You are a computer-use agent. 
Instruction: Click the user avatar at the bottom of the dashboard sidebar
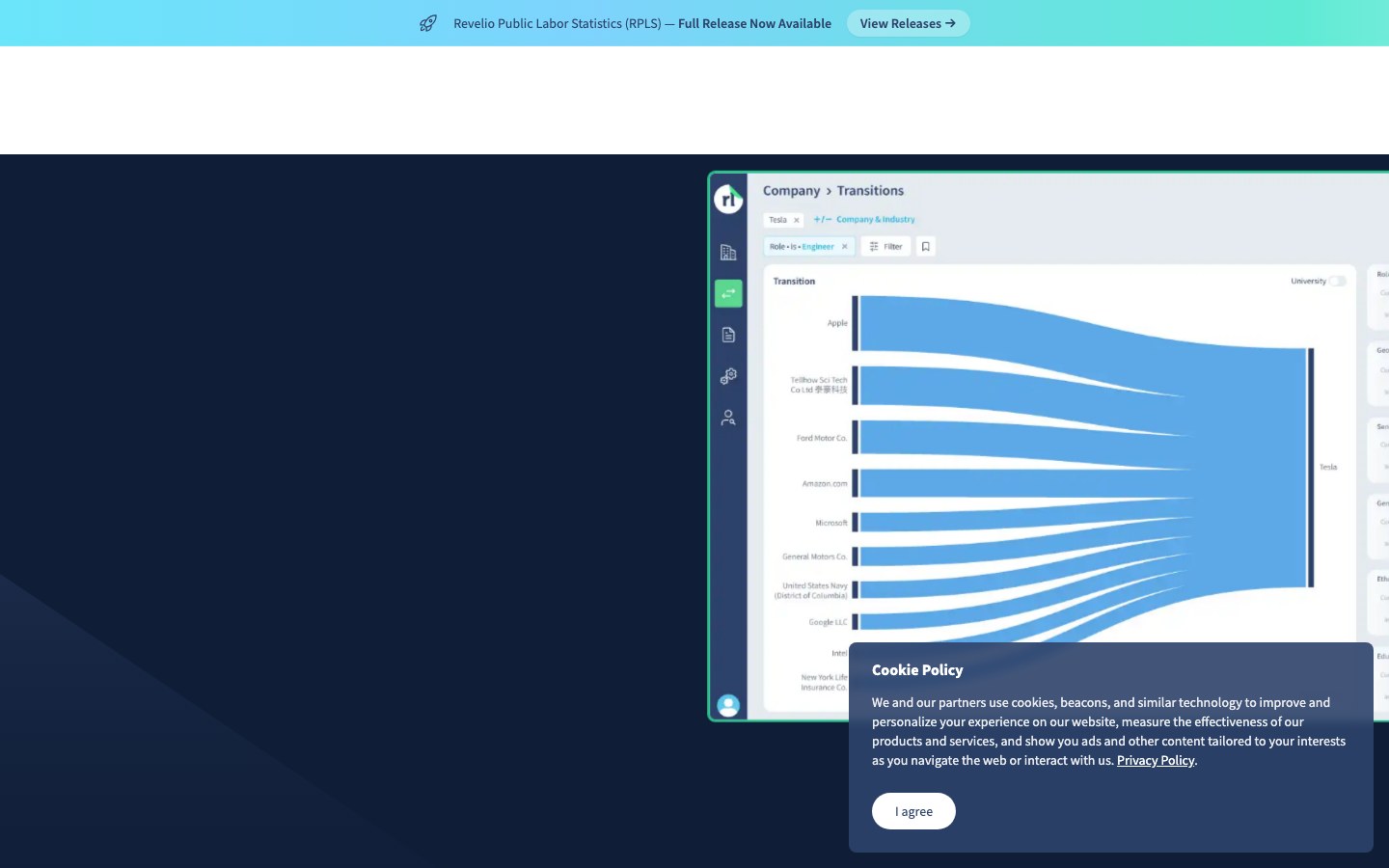click(x=728, y=705)
